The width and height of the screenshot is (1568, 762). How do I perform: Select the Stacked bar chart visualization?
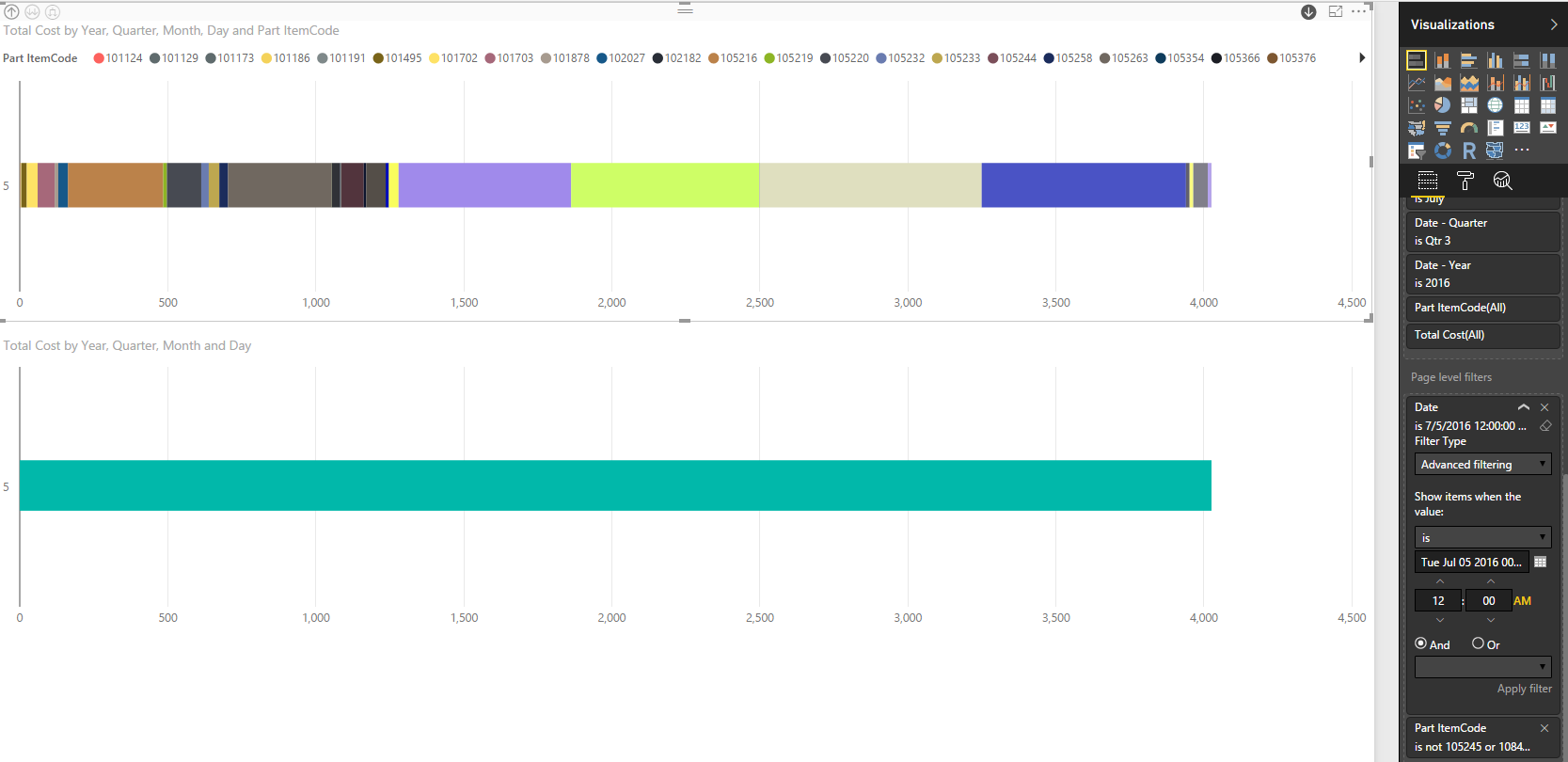coord(1416,60)
